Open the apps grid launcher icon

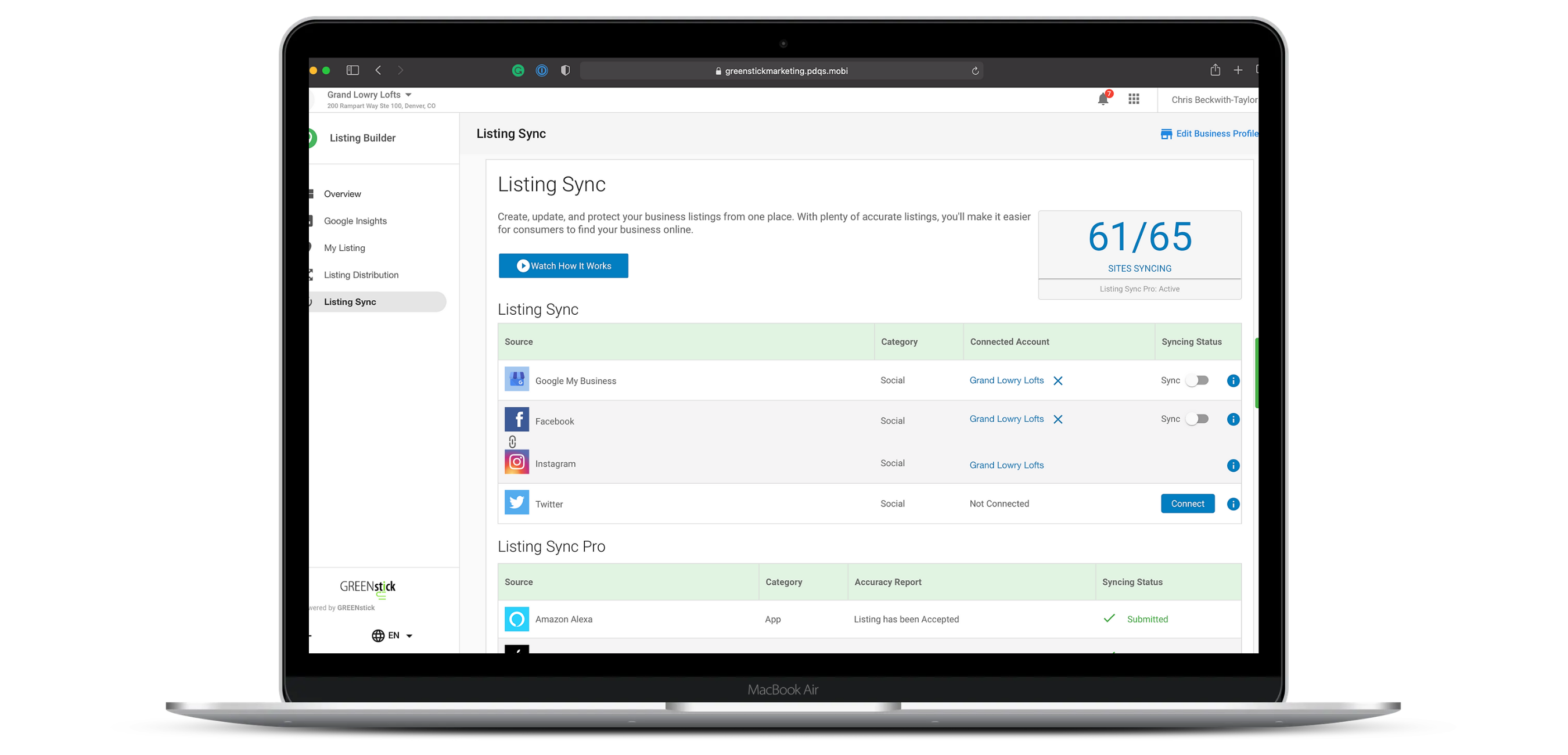click(x=1134, y=99)
